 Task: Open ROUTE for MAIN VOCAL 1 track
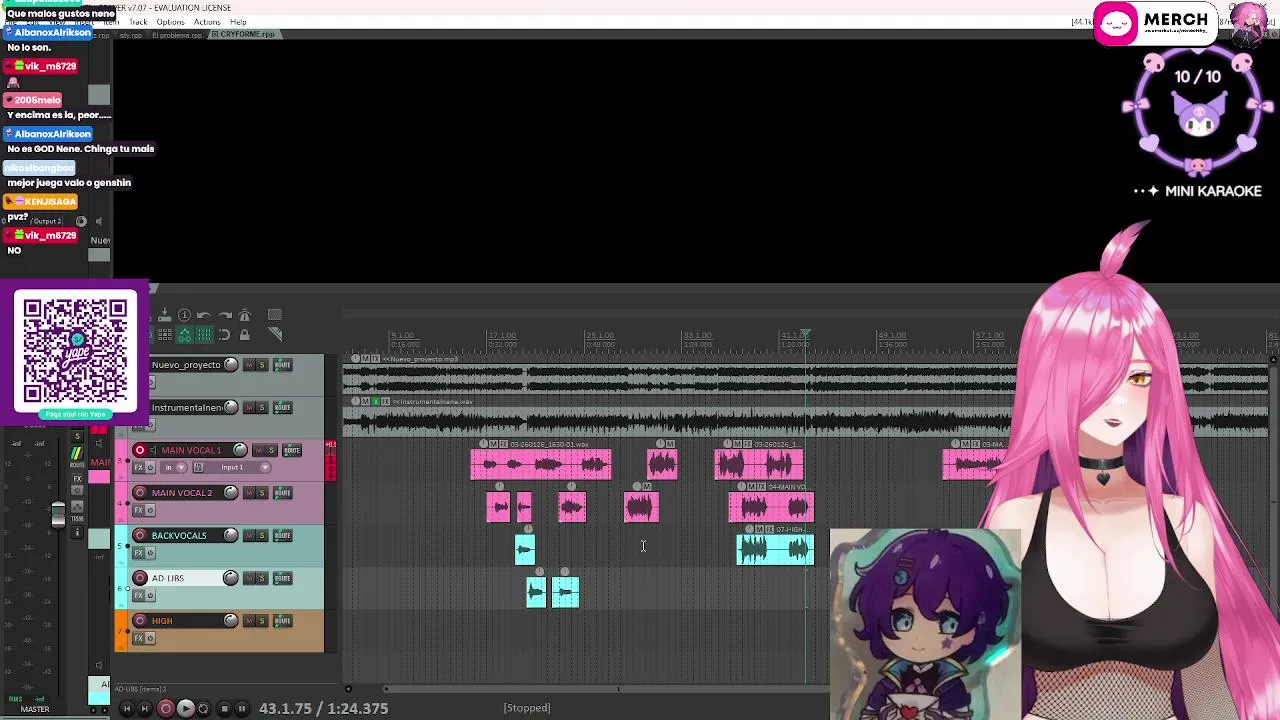click(x=292, y=450)
